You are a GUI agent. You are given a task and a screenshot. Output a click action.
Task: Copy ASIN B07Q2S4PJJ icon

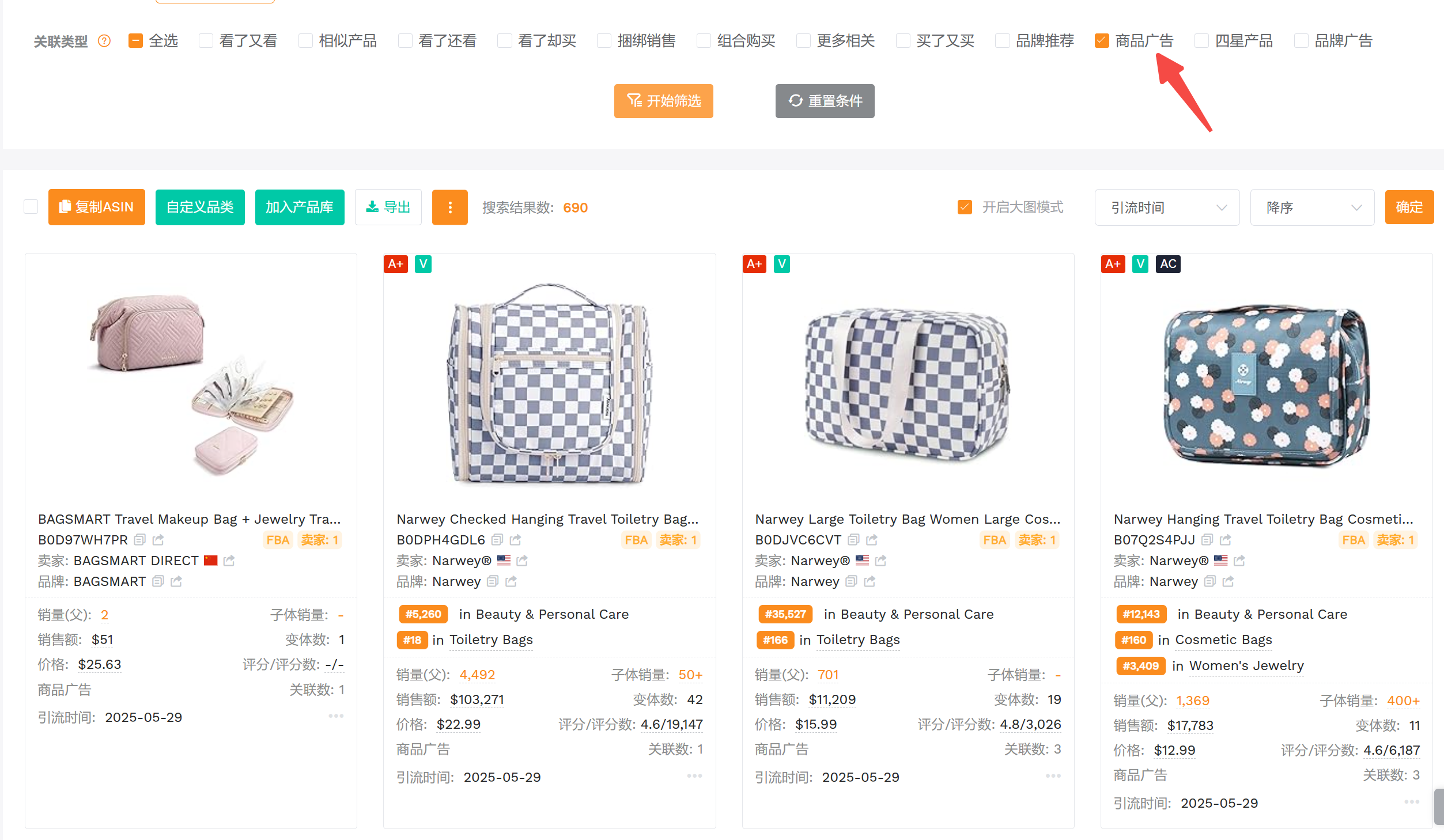1207,540
